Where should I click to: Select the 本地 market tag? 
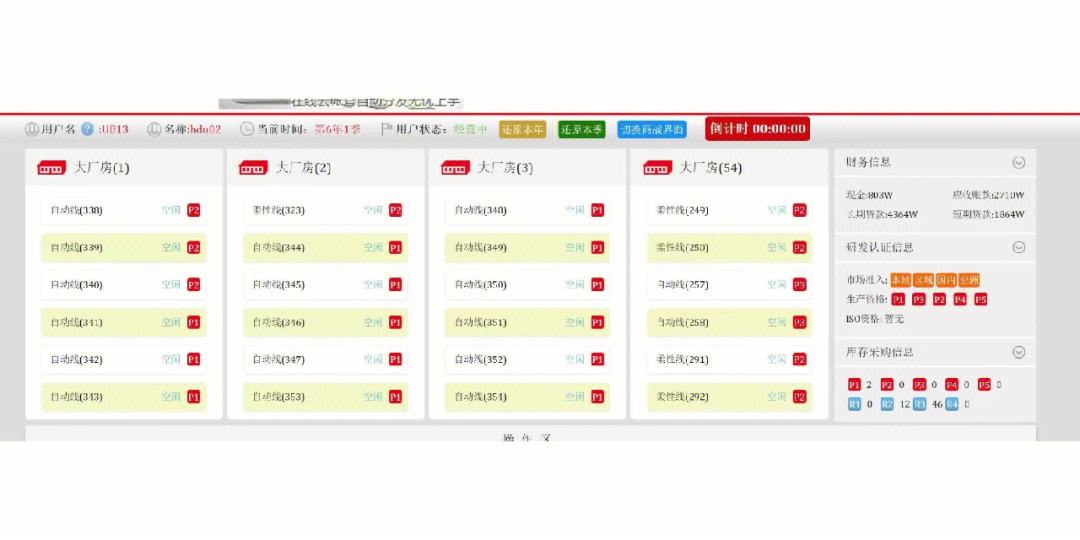tap(900, 280)
